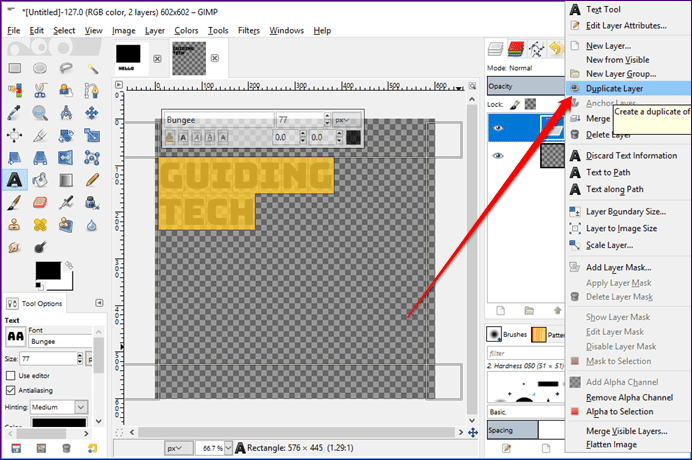Viewport: 692px width, 460px height.
Task: Select the Smudge tool
Action: click(15, 247)
